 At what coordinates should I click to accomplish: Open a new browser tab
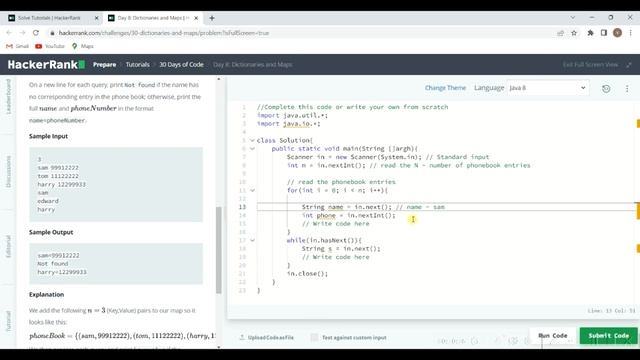(x=212, y=18)
